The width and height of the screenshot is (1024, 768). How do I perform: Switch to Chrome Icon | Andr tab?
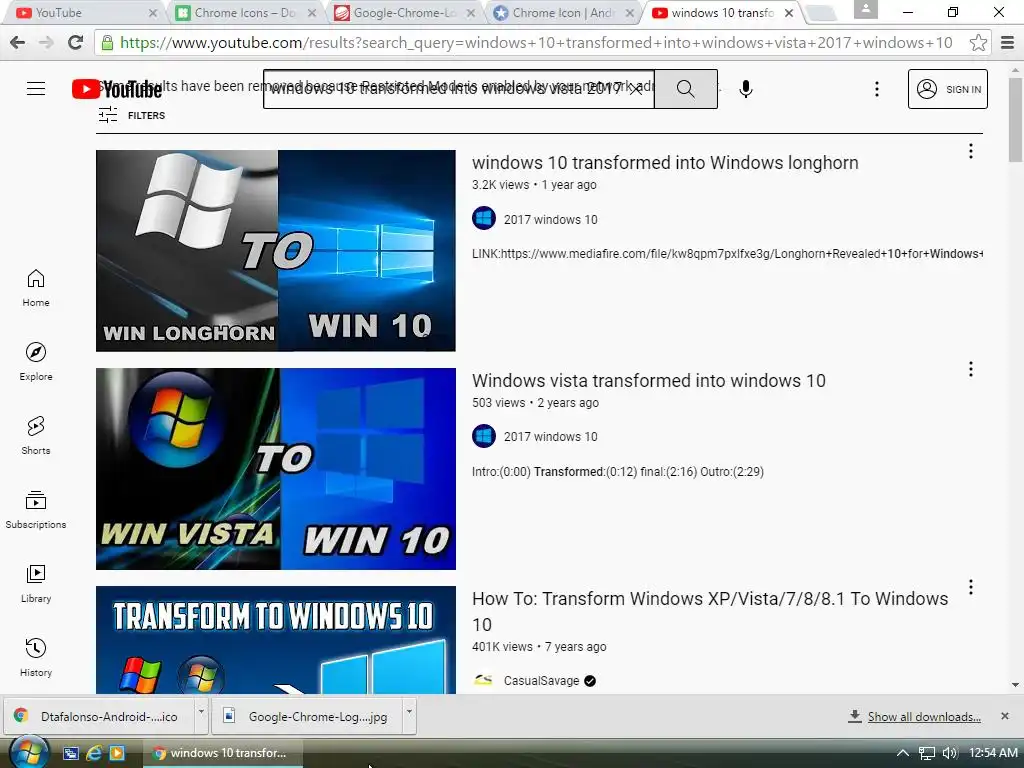tap(563, 12)
